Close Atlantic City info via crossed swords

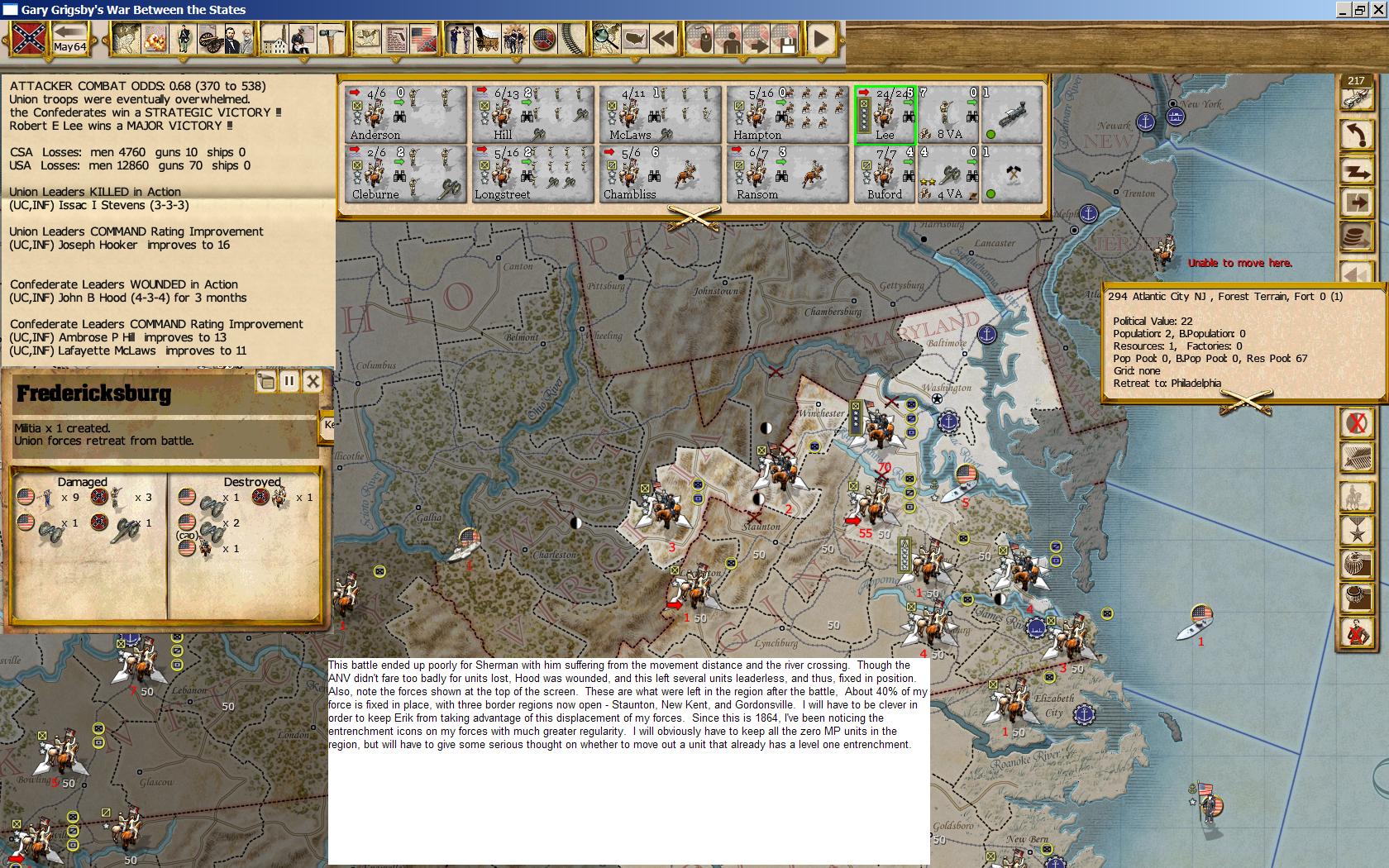[1247, 401]
